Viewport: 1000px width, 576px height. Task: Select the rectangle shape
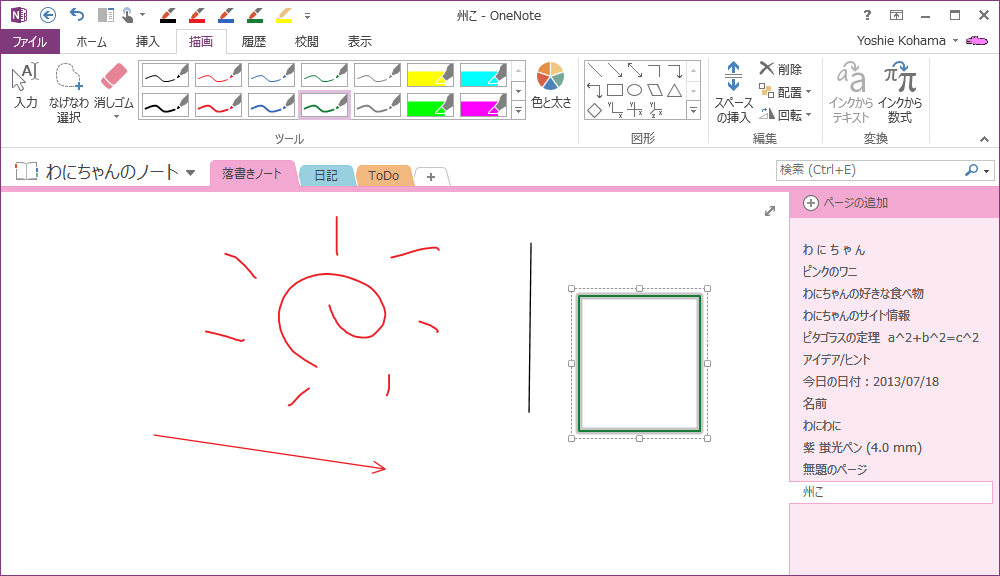click(615, 91)
